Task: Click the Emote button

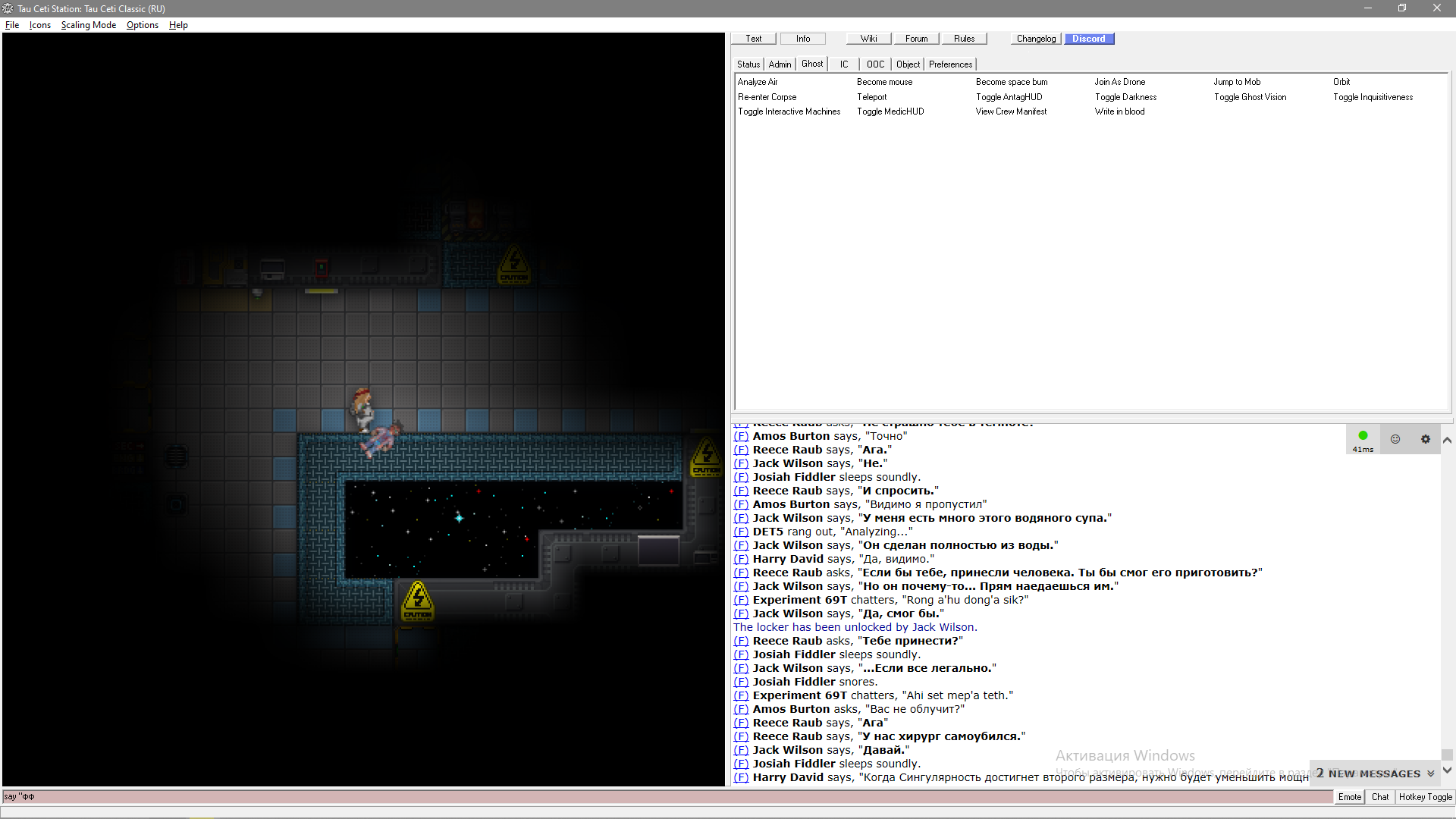Action: coord(1350,797)
